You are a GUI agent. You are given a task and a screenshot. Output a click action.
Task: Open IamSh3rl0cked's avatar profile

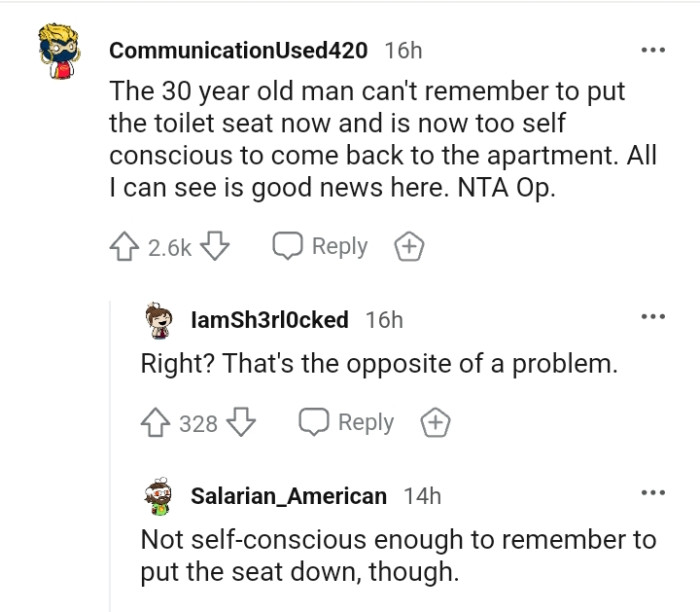pyautogui.click(x=158, y=320)
